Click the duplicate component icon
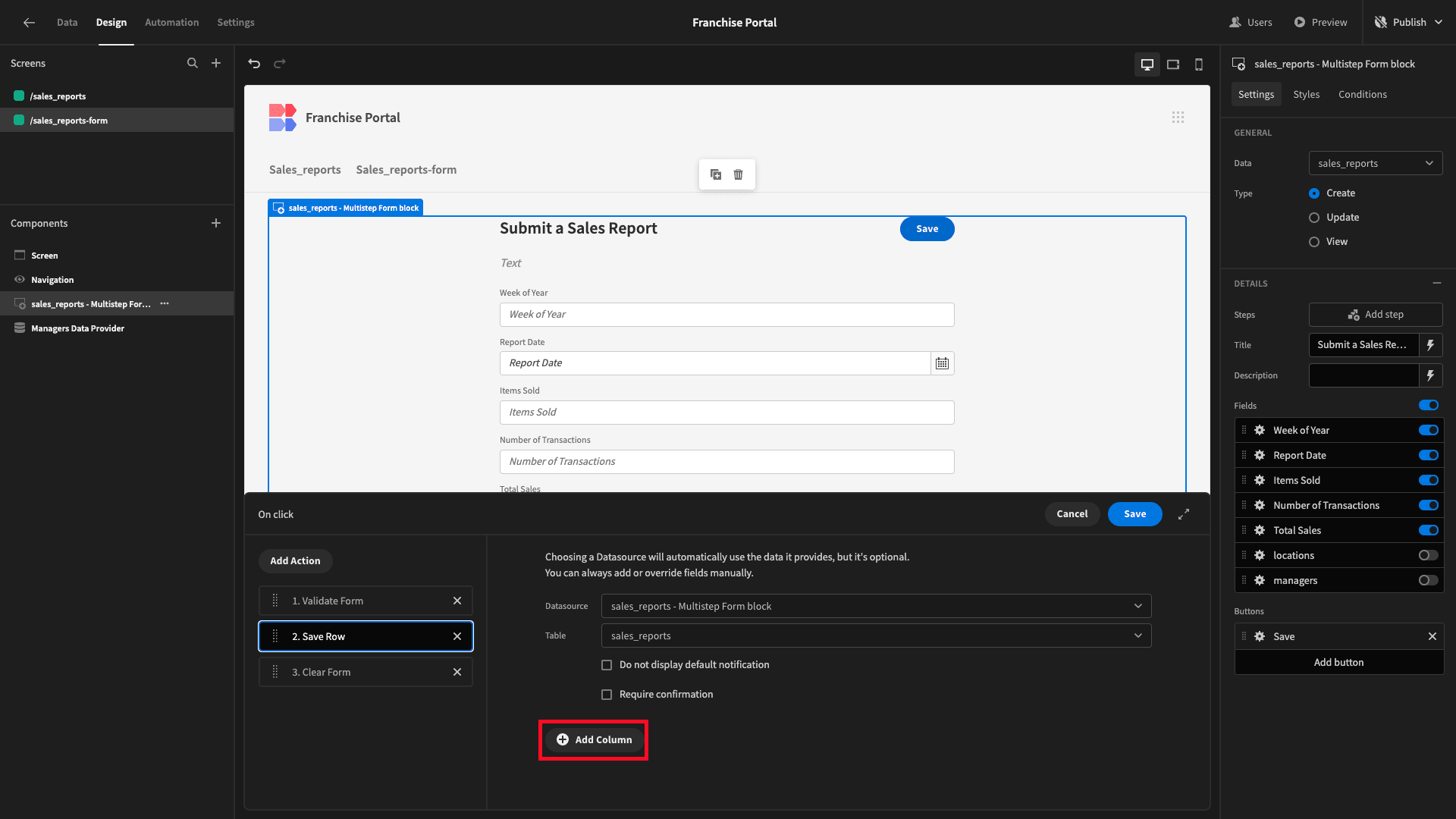The width and height of the screenshot is (1456, 819). [716, 174]
